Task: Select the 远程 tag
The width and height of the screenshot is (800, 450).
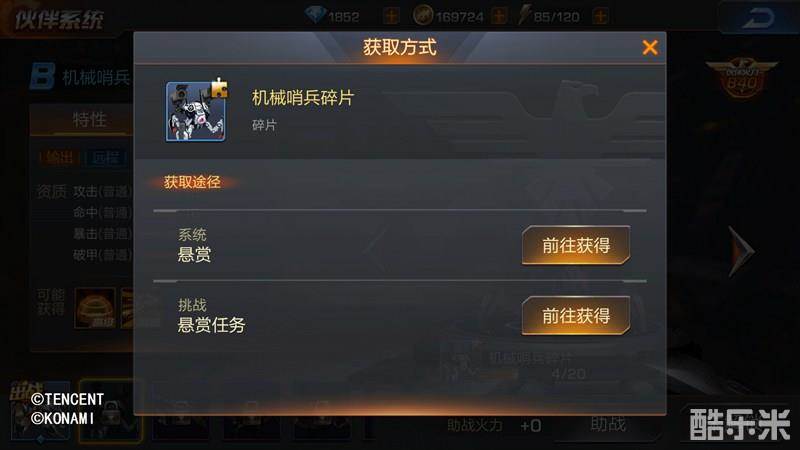Action: [106, 158]
